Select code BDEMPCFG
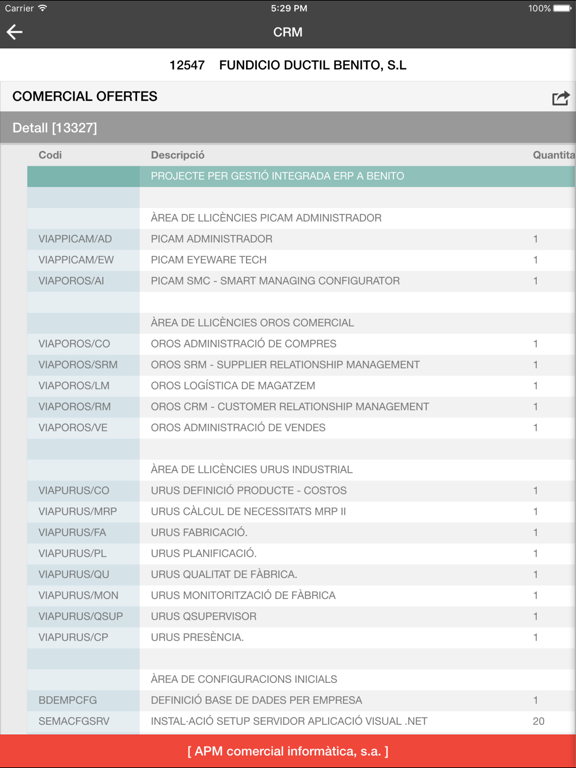The image size is (576, 768). coord(68,700)
